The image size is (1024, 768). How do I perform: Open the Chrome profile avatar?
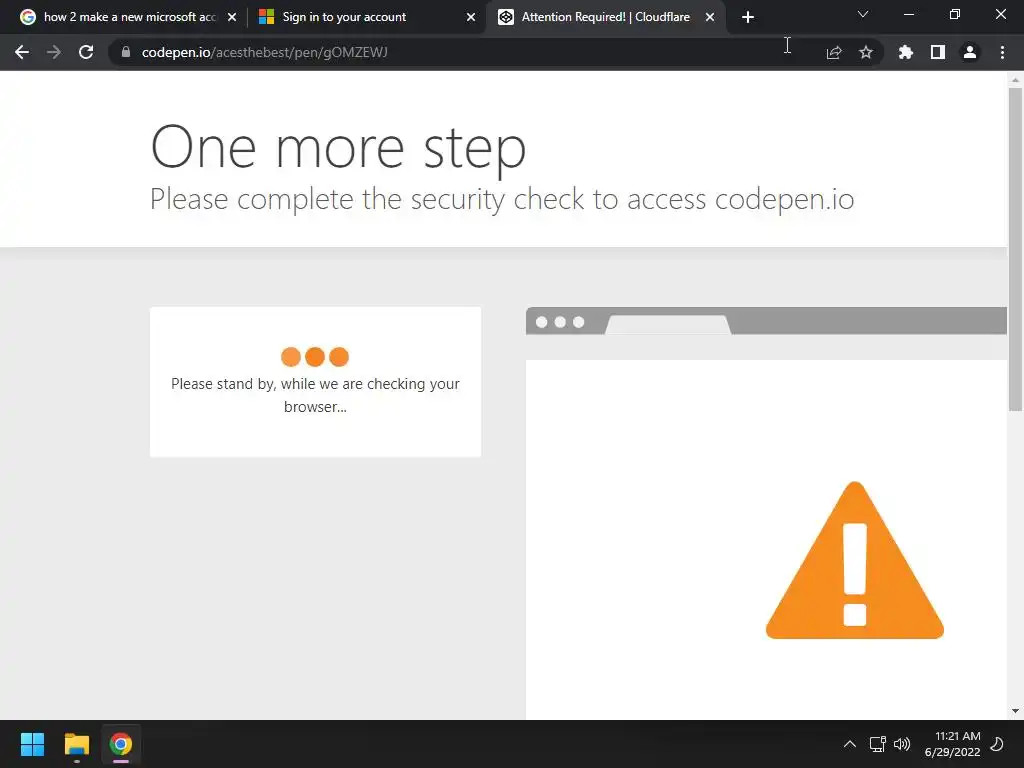[970, 52]
